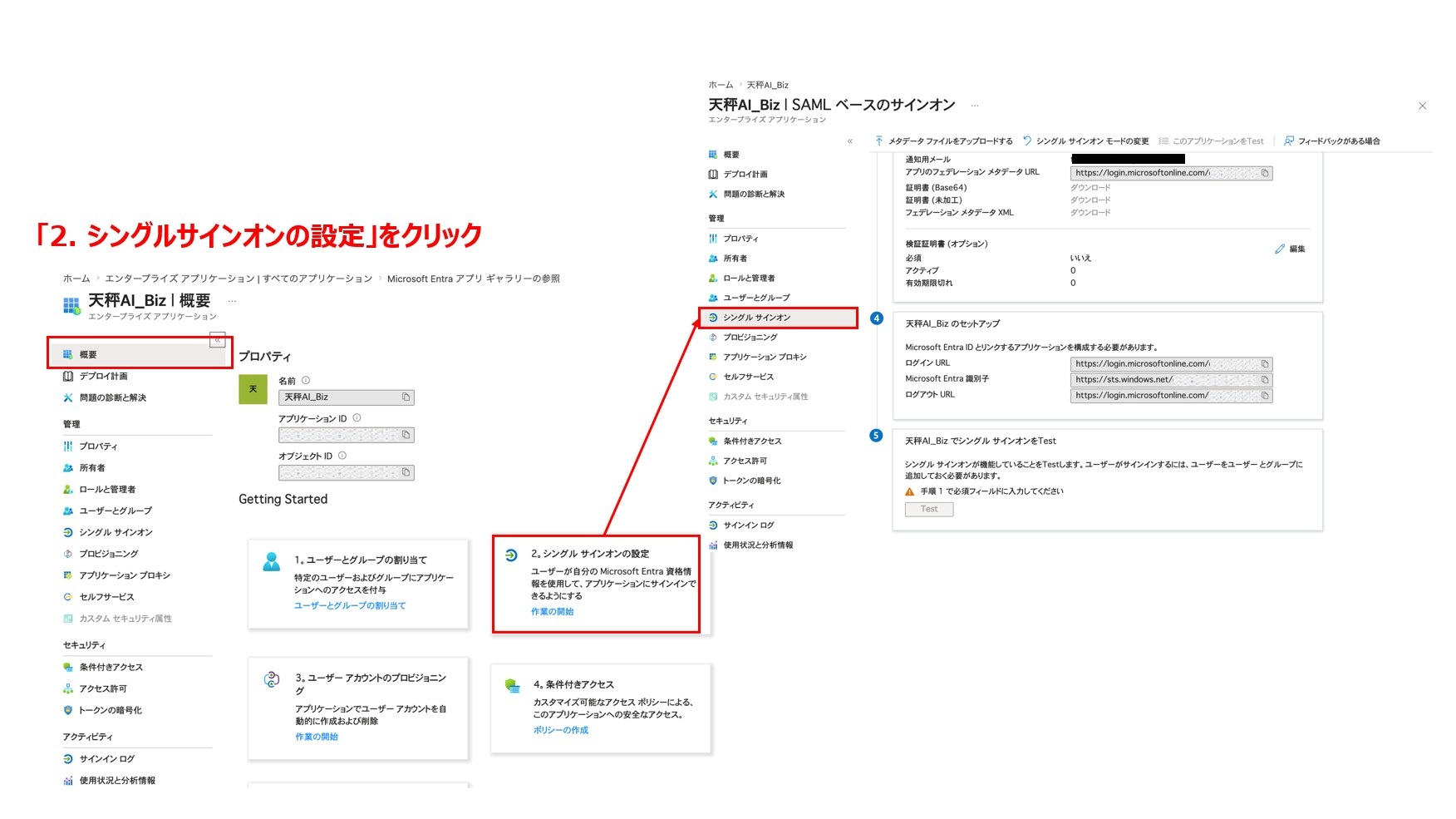
Task: Click the 天秤AI_Biz breadcrumb in SAML window
Action: tap(768, 85)
